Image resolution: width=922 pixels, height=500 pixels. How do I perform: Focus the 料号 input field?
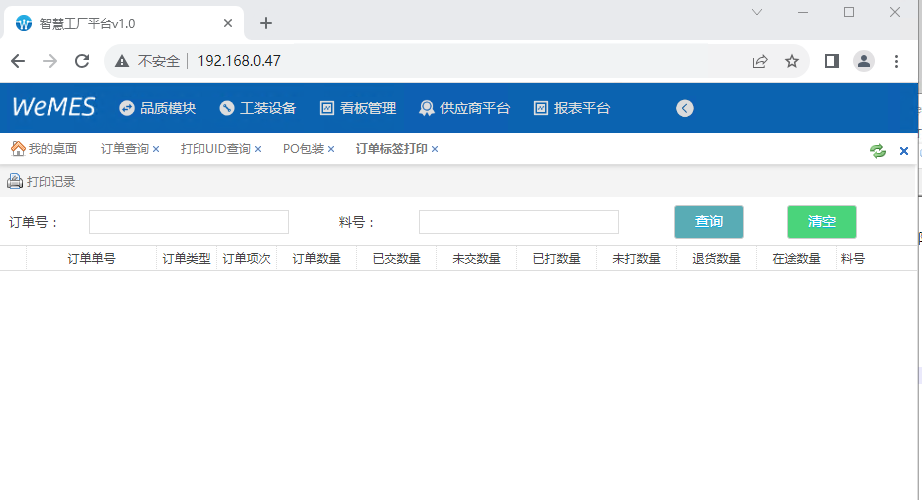[x=518, y=222]
